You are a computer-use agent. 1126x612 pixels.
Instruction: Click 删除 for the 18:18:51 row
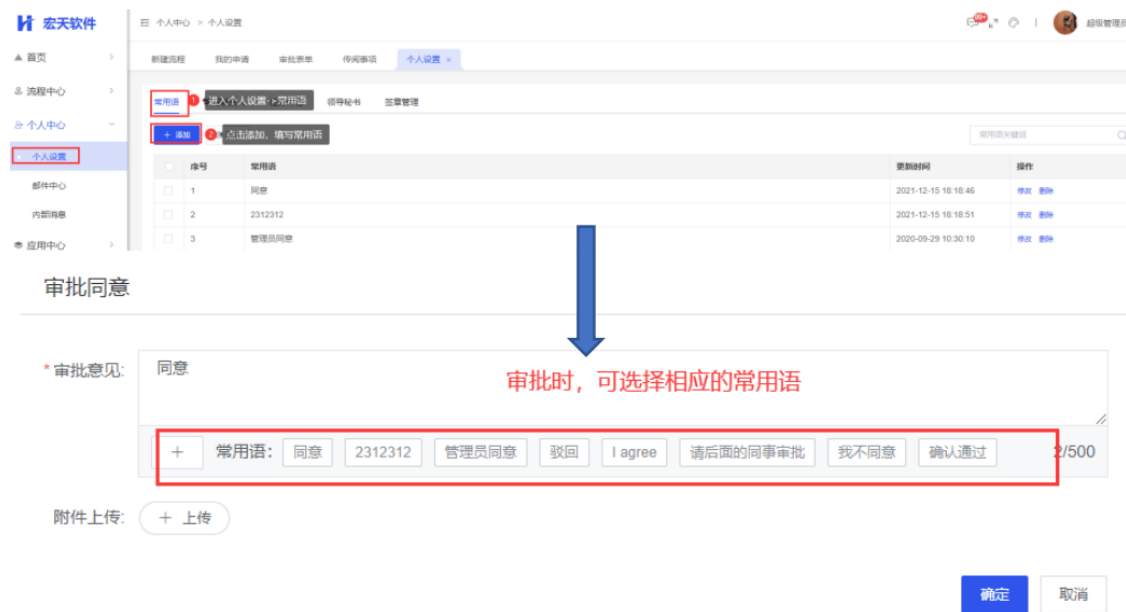(x=1046, y=215)
